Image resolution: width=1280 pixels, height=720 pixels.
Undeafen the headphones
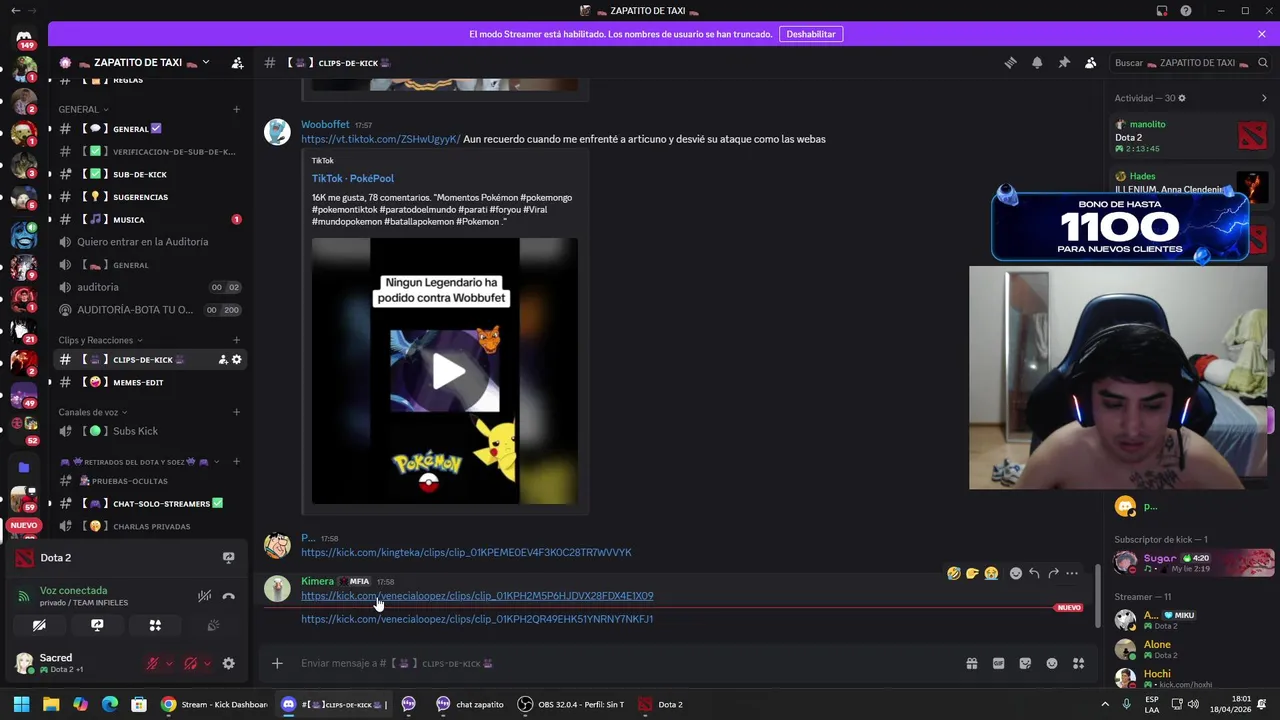(x=191, y=663)
